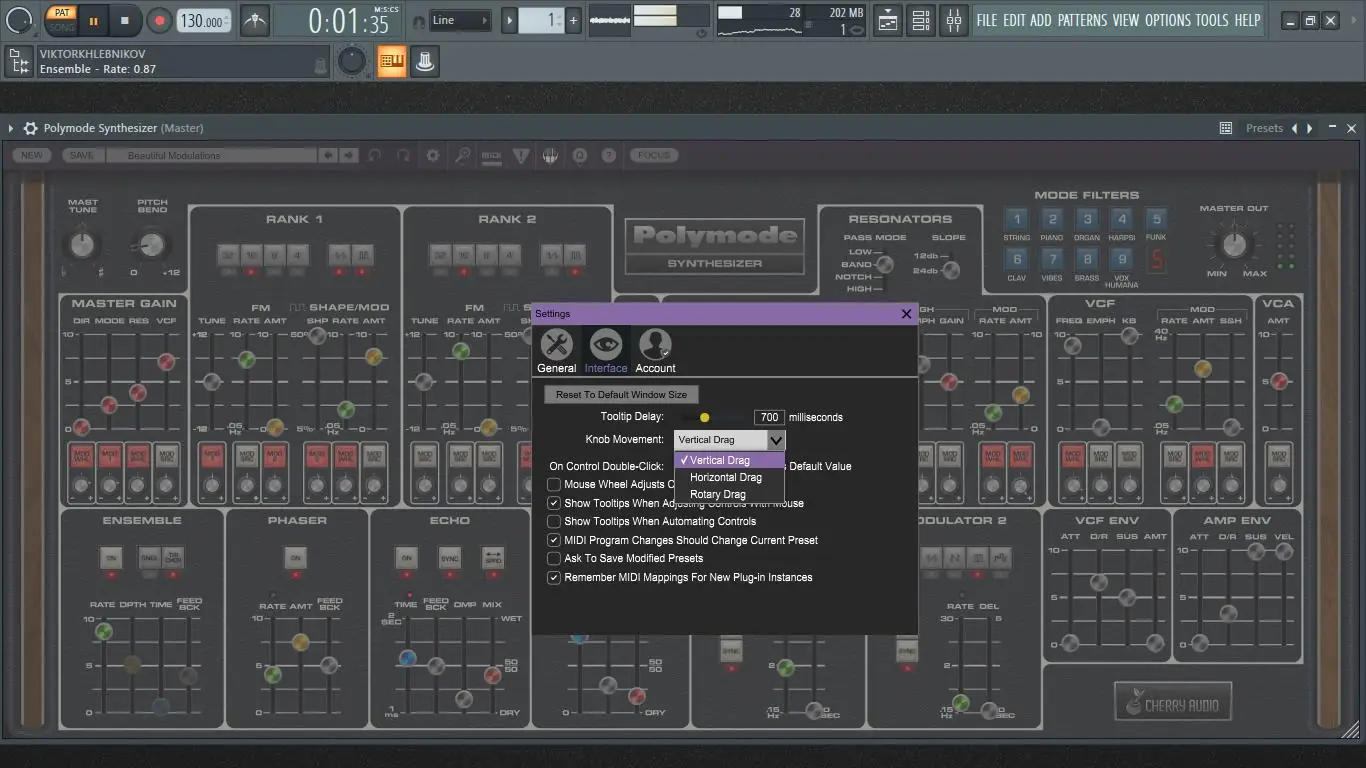Click the MASTER OUT volume knob

(x=1235, y=243)
